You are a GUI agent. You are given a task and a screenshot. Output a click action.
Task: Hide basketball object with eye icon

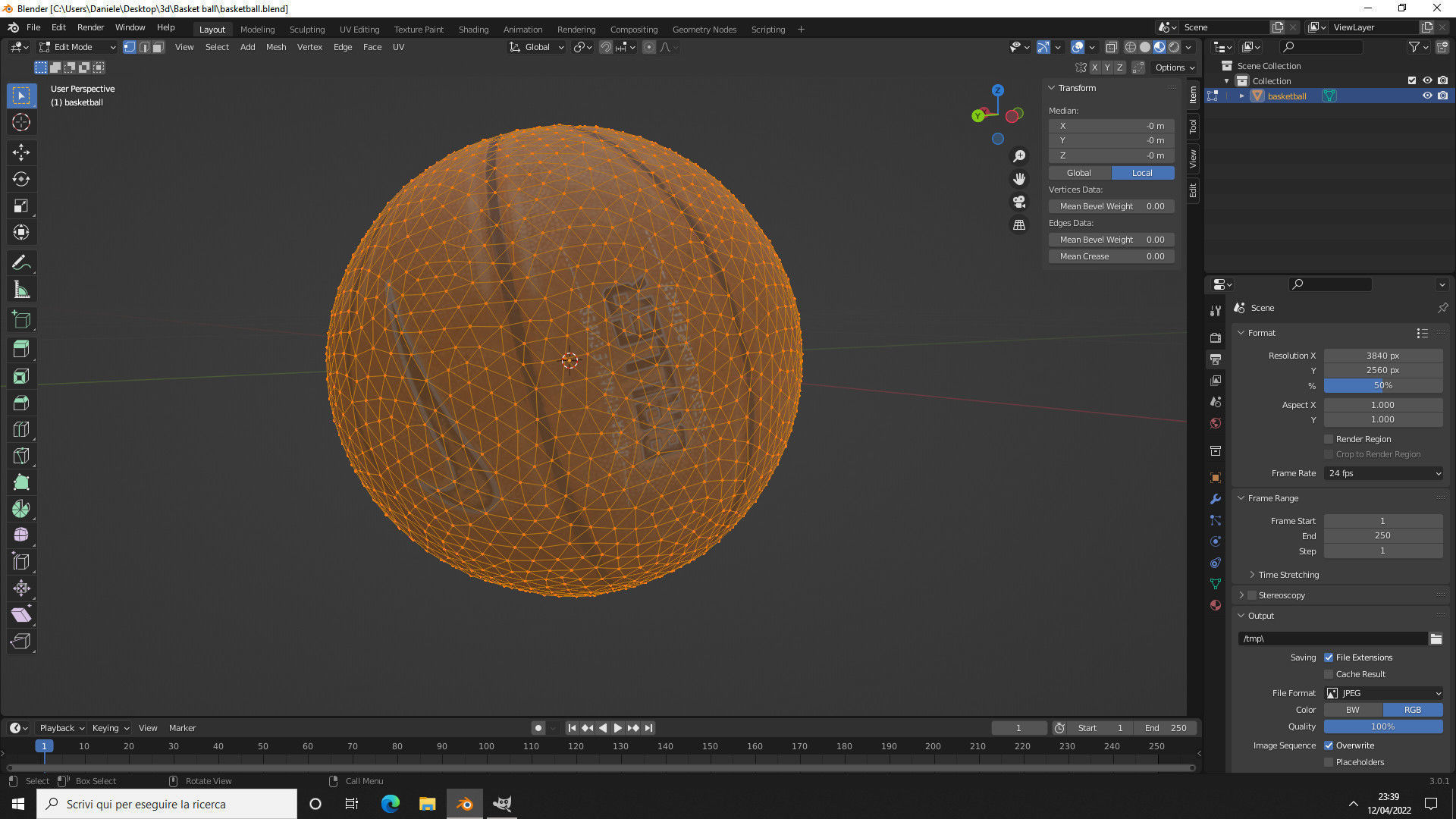1427,96
